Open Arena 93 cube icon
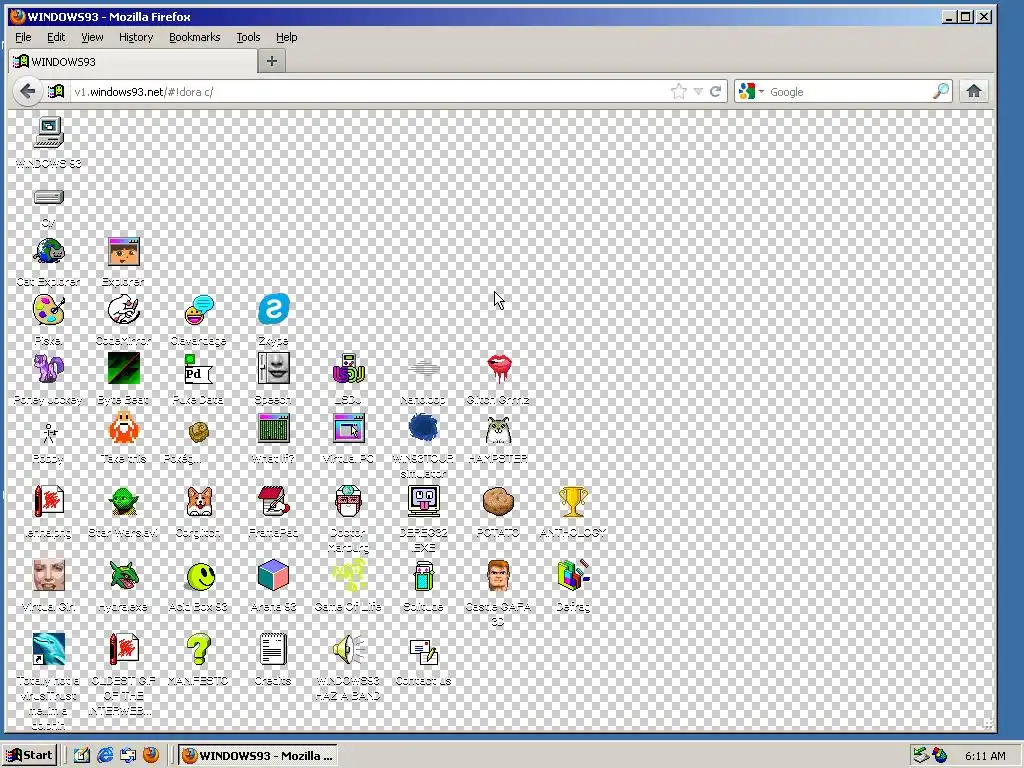The image size is (1024, 768). tap(273, 575)
